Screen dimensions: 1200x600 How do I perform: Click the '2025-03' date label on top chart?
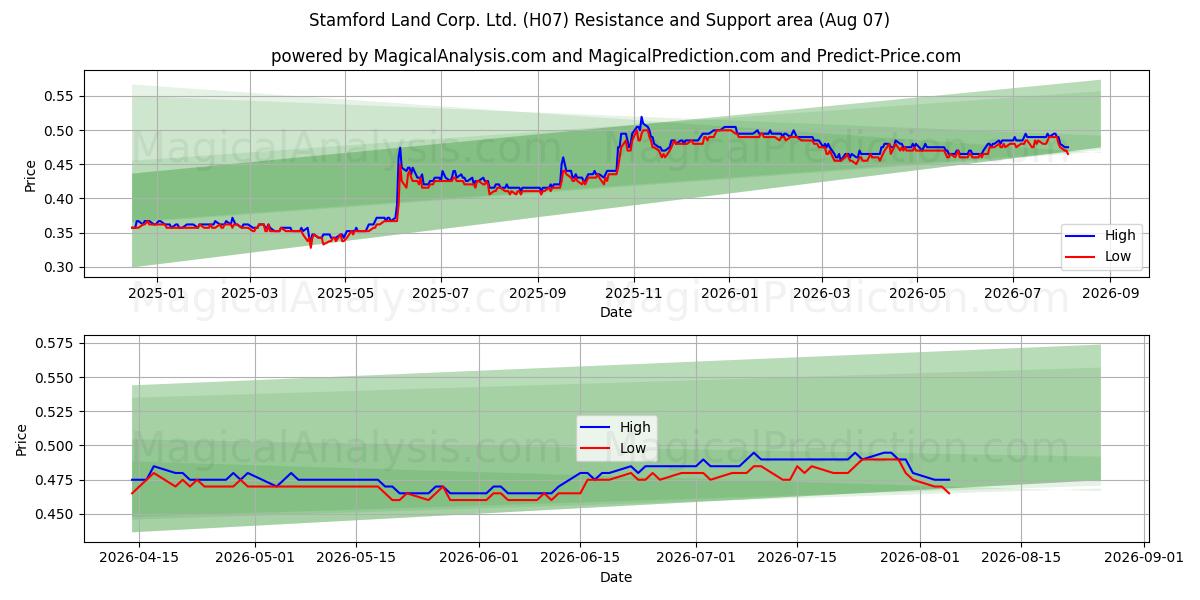tap(249, 294)
